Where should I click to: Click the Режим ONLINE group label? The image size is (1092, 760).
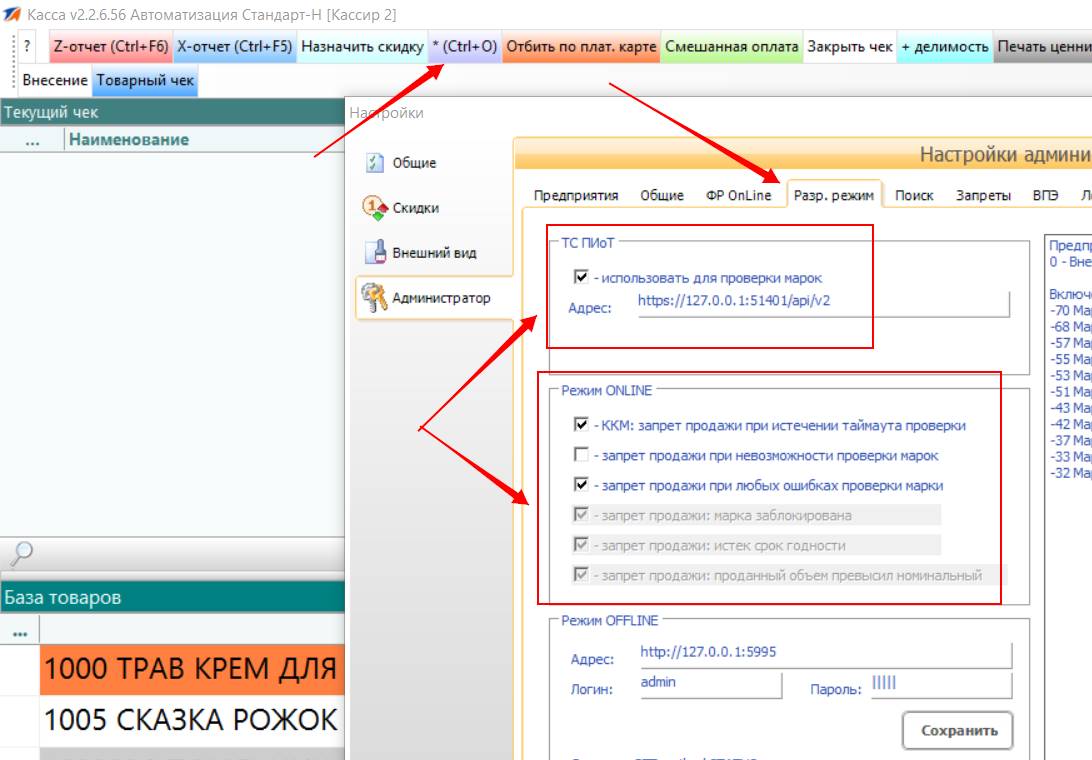point(607,391)
